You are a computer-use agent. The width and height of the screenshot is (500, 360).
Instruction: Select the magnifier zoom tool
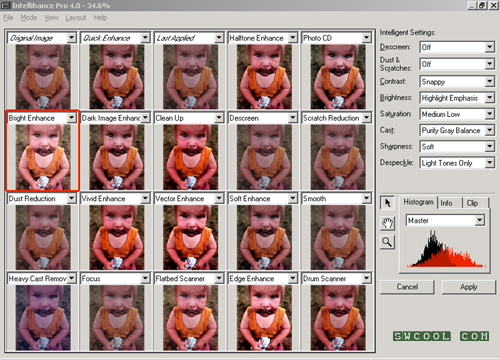387,242
